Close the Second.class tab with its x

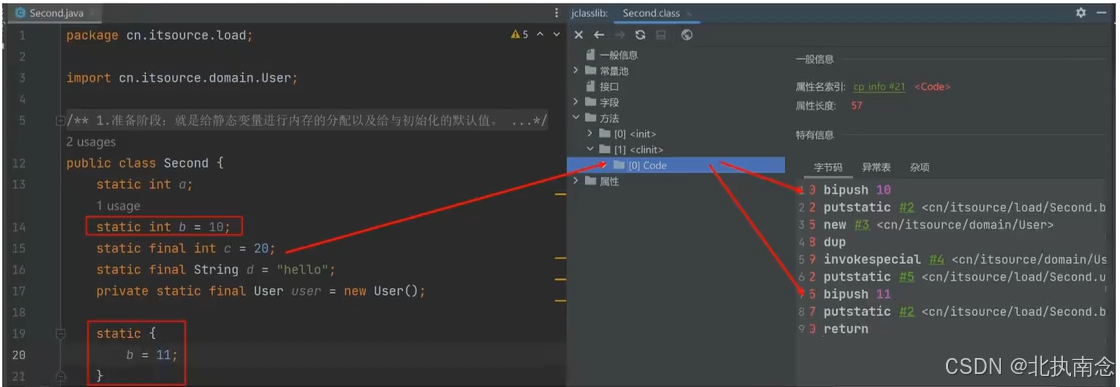(689, 14)
